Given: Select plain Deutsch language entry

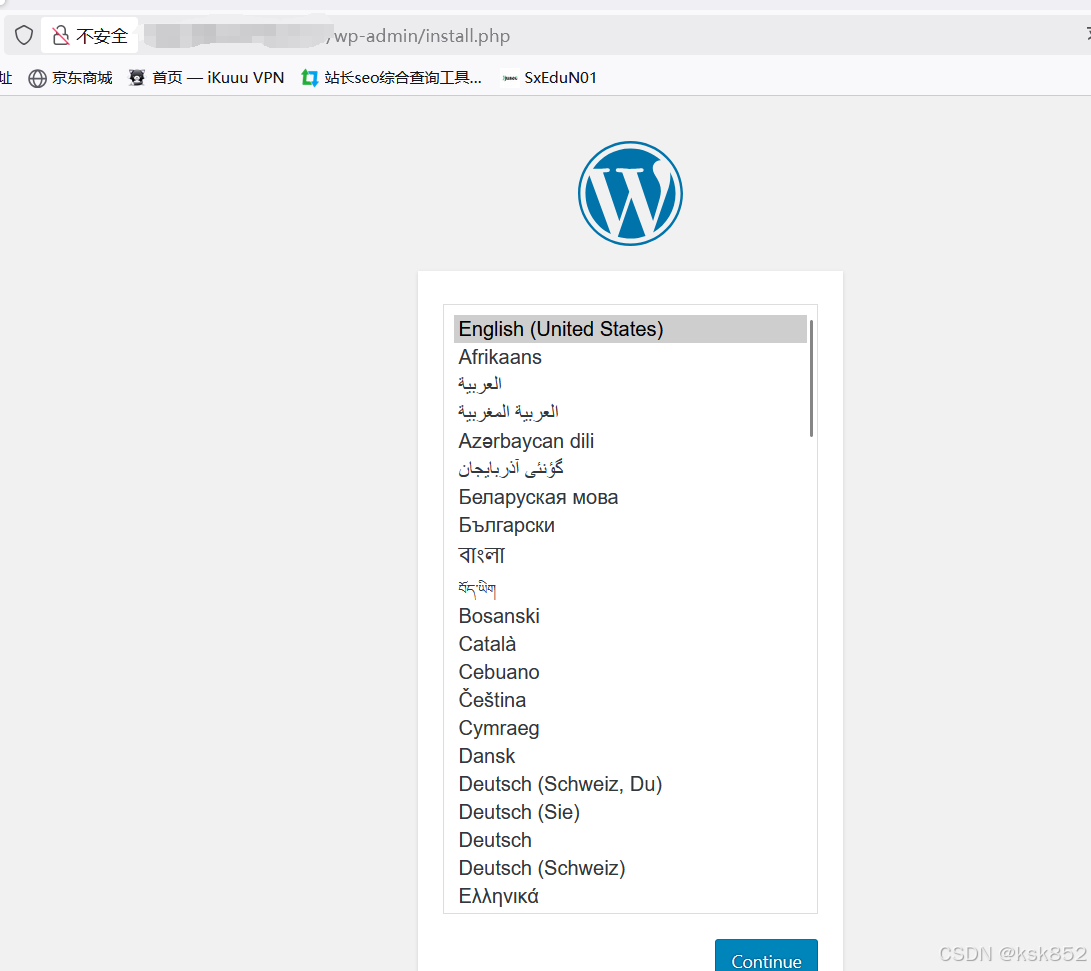Looking at the screenshot, I should [x=630, y=840].
